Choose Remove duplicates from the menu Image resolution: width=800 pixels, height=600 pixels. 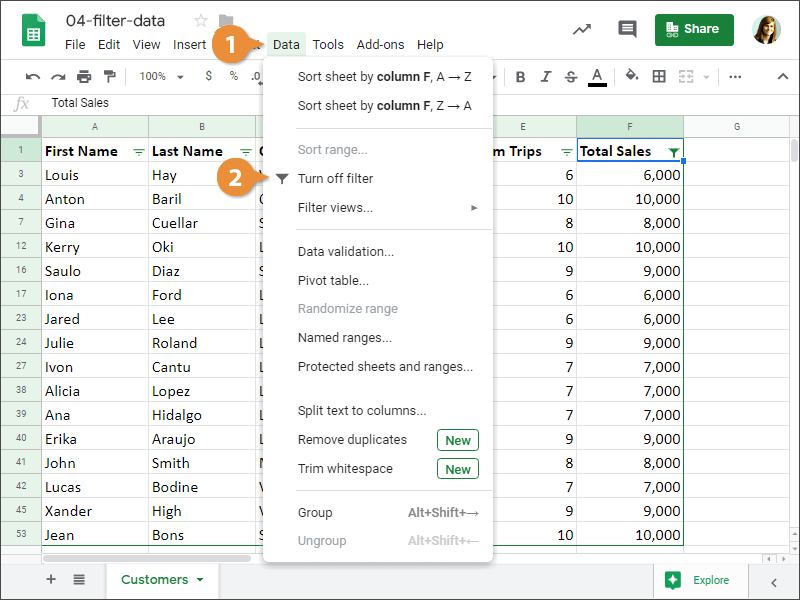coord(352,439)
